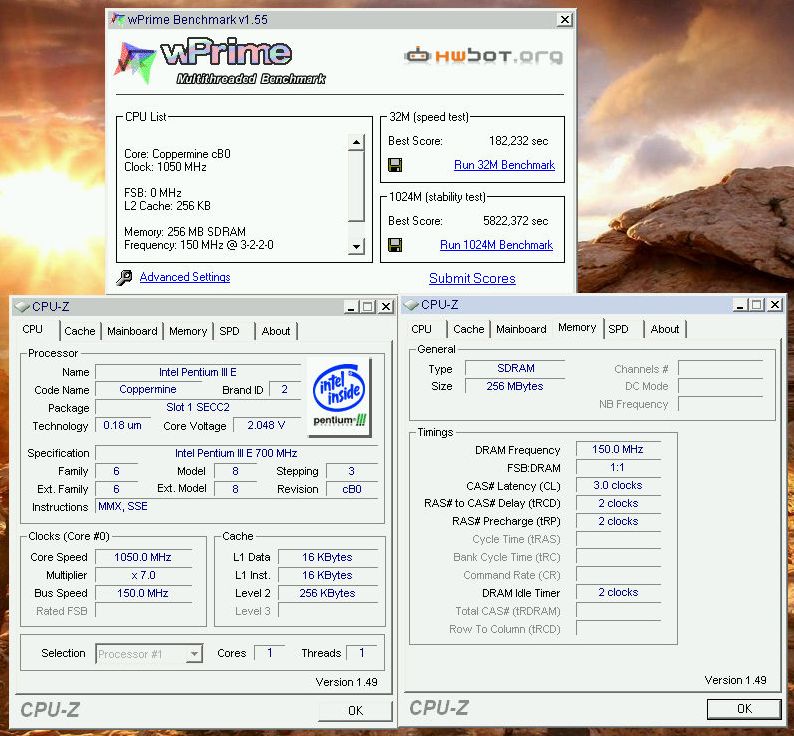This screenshot has width=794, height=736.
Task: Click the DRAM Frequency value 150.0 MHz
Action: tap(618, 449)
